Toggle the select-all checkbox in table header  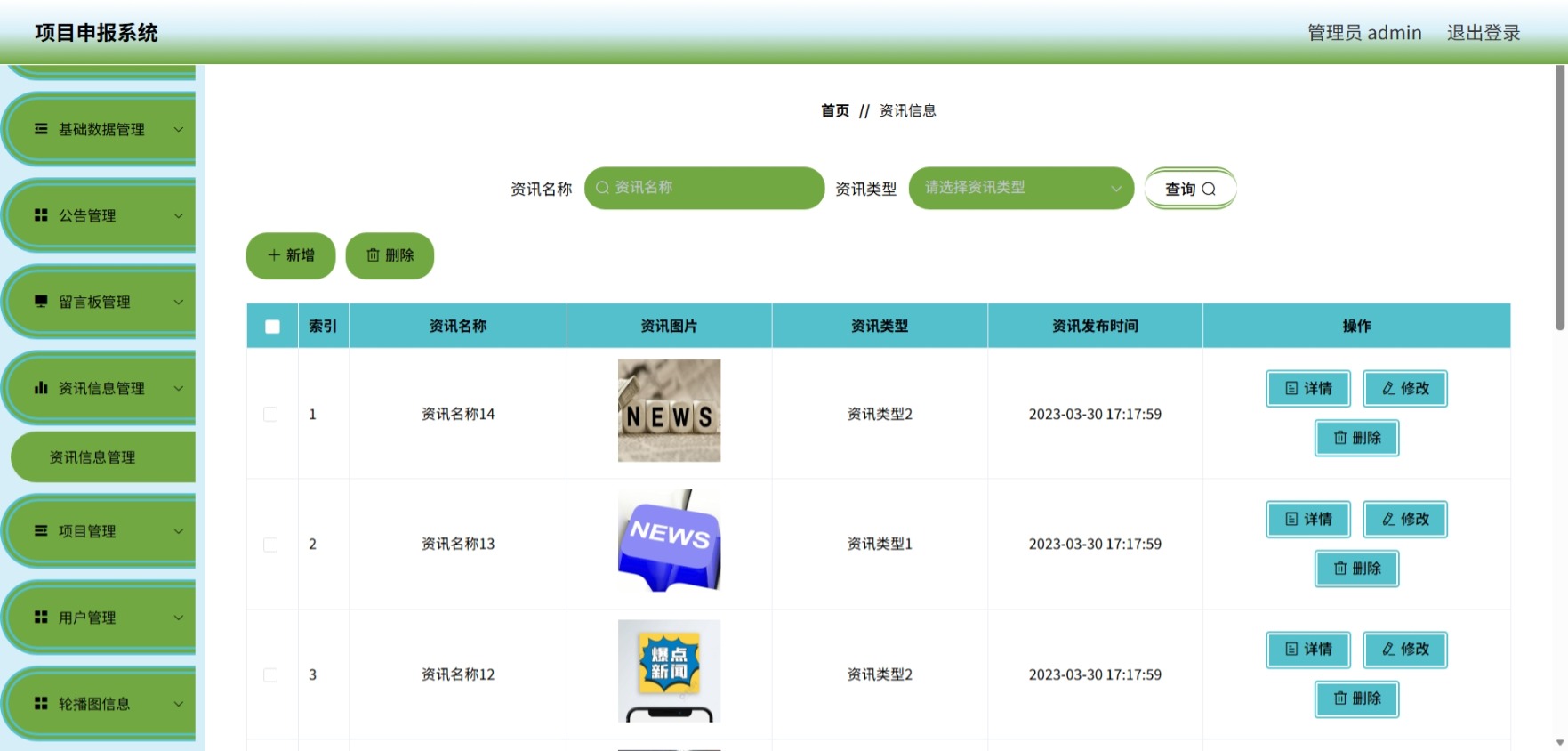[272, 327]
